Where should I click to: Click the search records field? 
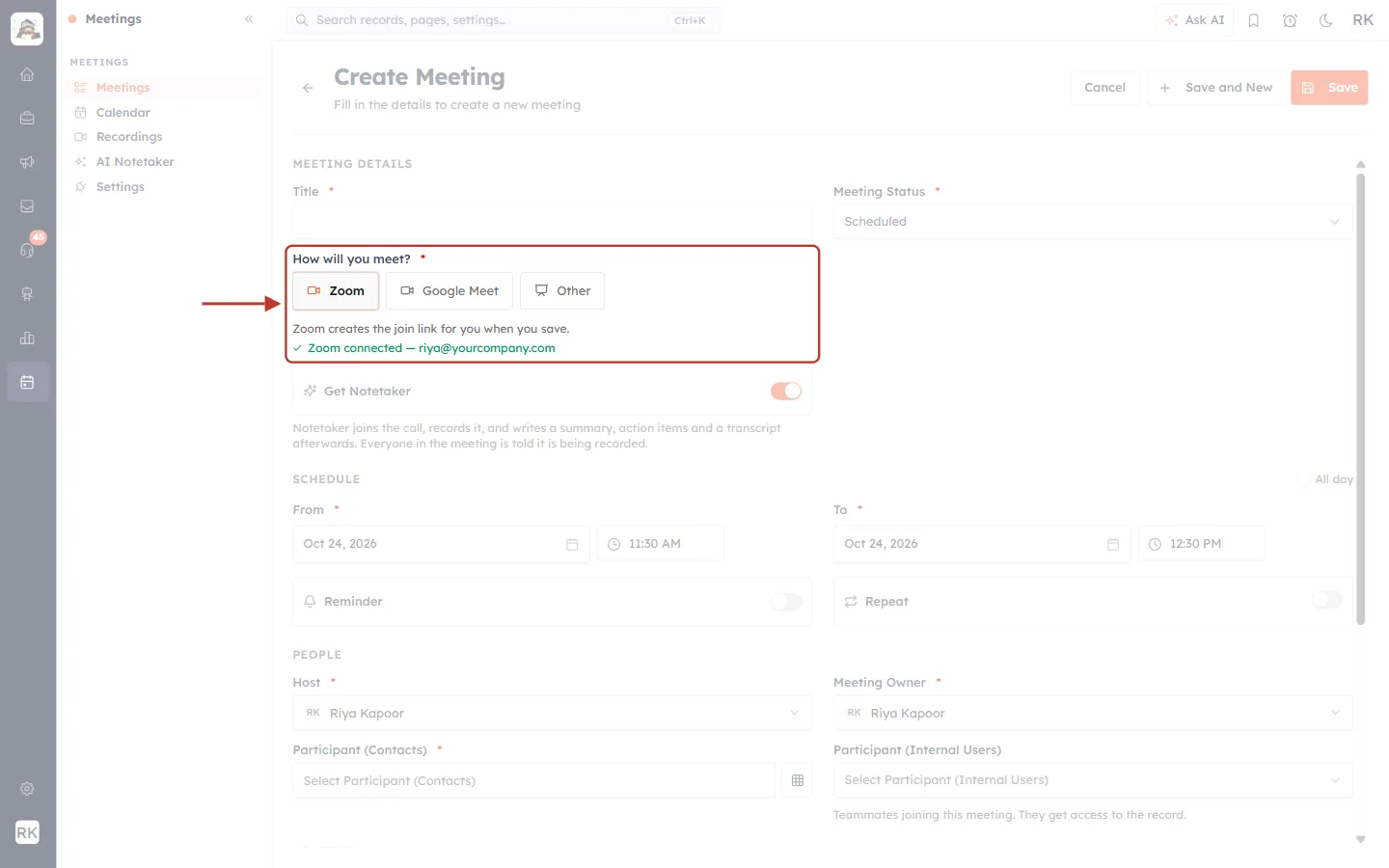click(503, 20)
